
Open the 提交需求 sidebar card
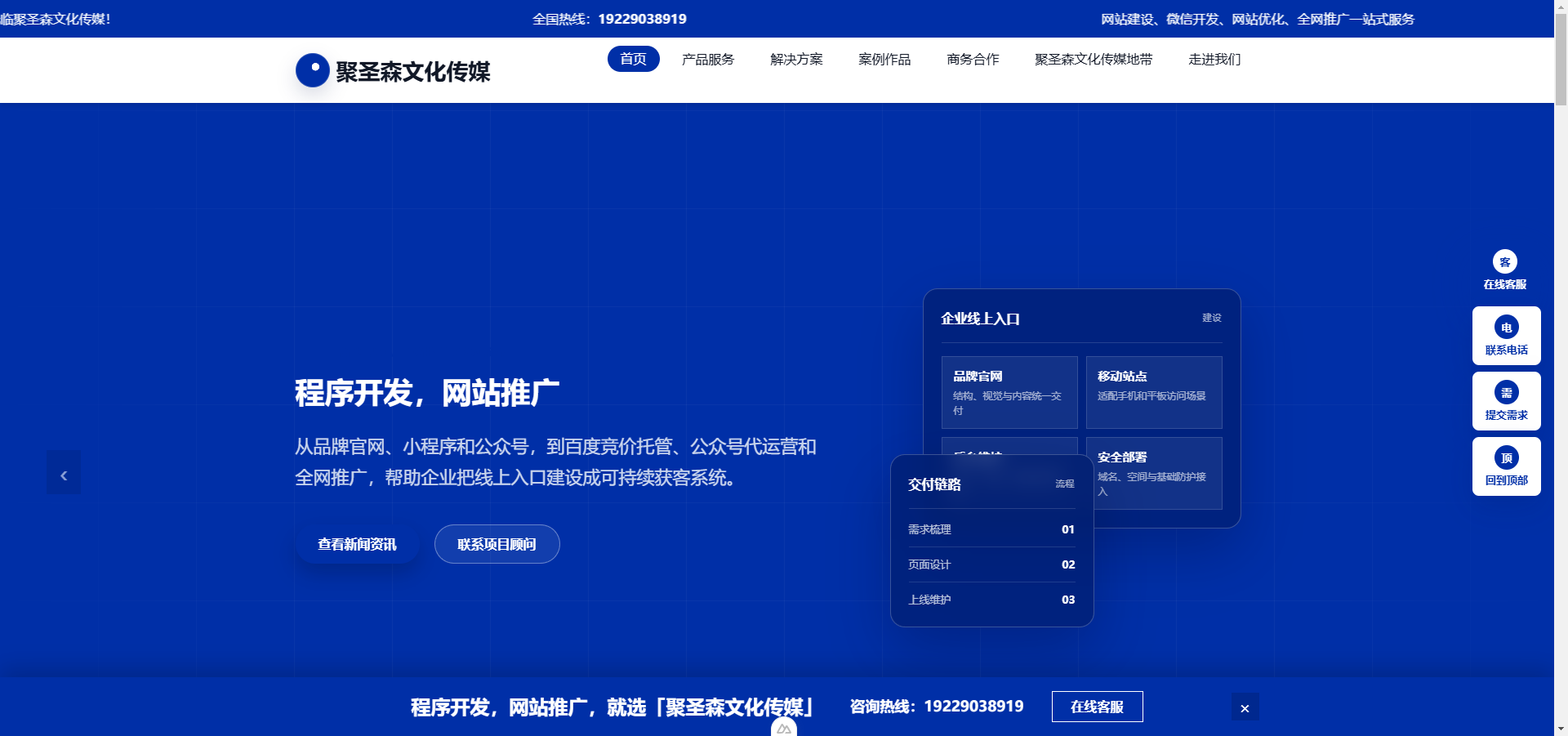tap(1507, 401)
